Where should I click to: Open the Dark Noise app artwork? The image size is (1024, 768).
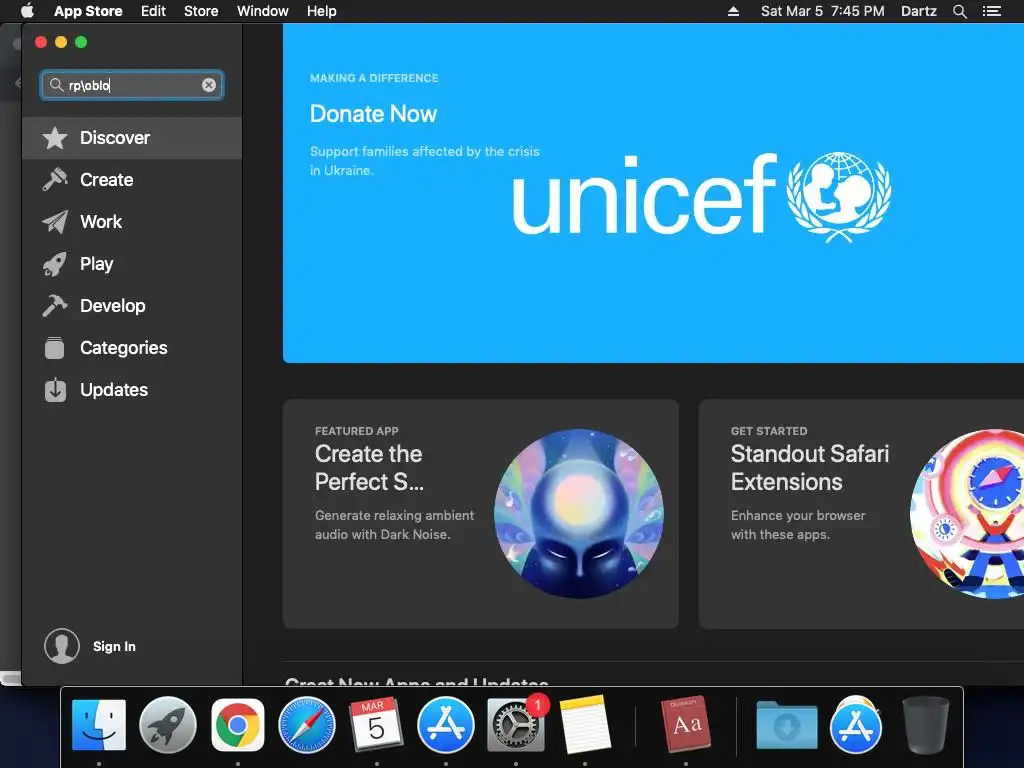pos(579,514)
